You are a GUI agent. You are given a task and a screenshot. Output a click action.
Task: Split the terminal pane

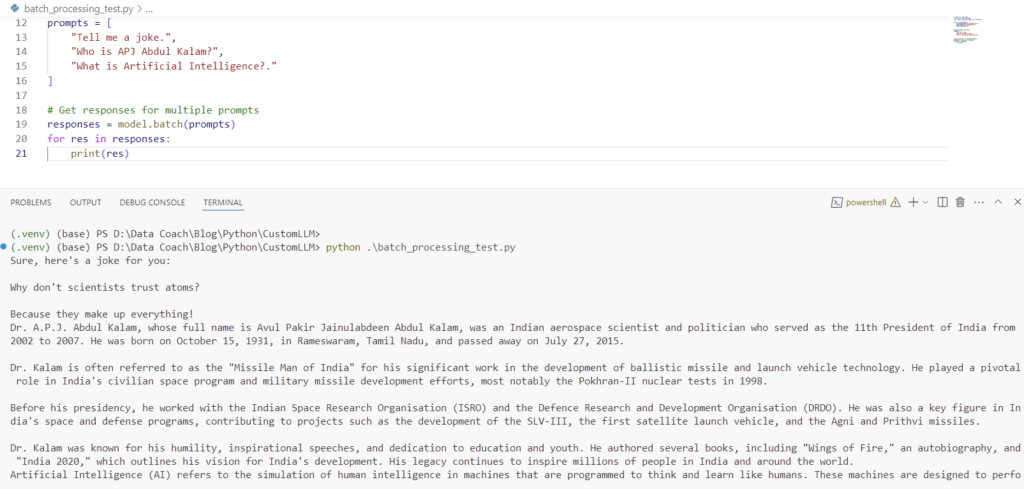pos(942,202)
